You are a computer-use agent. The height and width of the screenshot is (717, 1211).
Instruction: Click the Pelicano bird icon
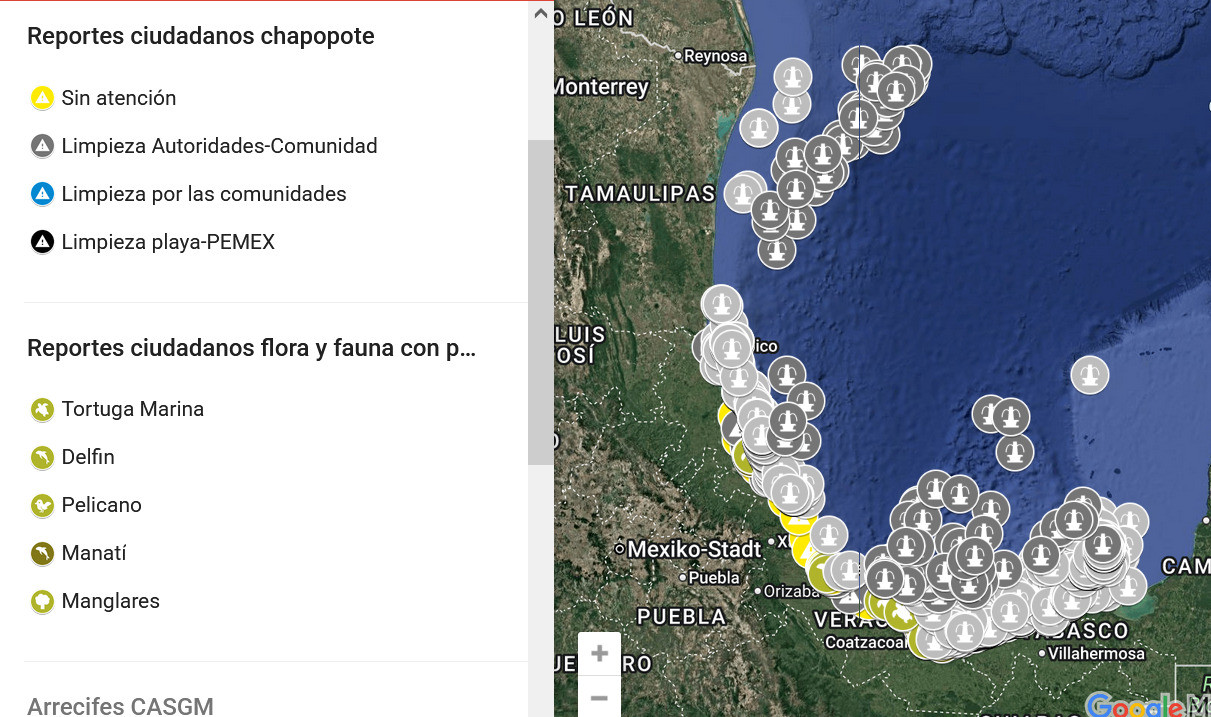click(42, 505)
